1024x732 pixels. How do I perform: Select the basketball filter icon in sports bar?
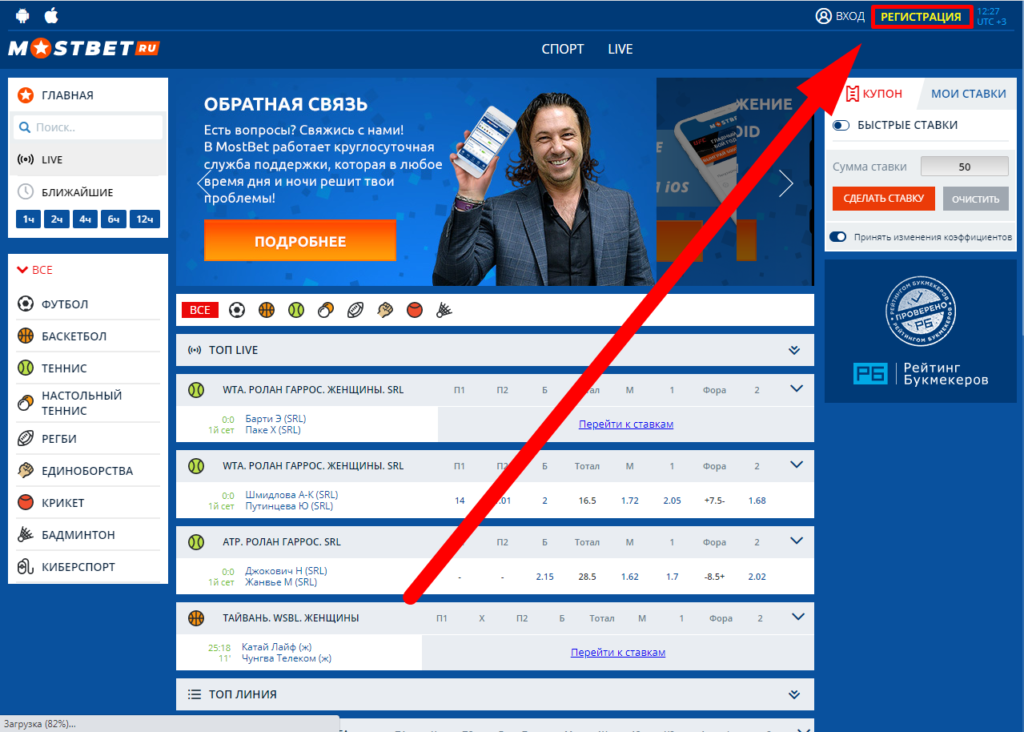(266, 310)
